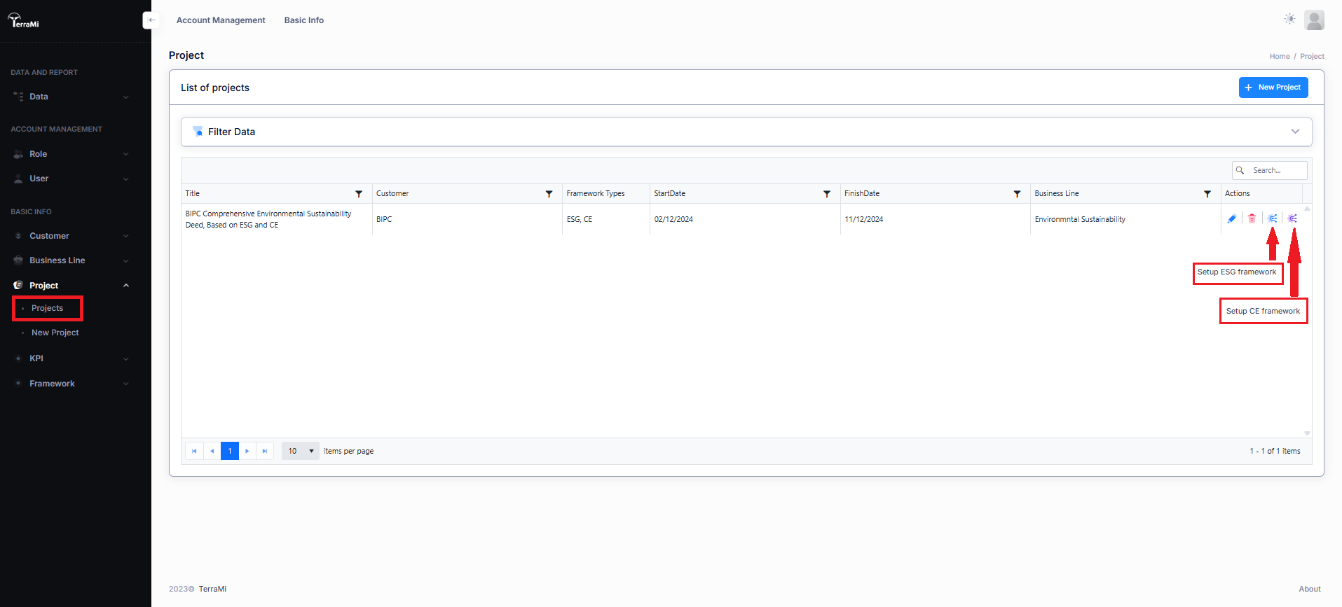Screen dimensions: 1342x607
Task: Open the items per page dropdown
Action: pyautogui.click(x=300, y=451)
